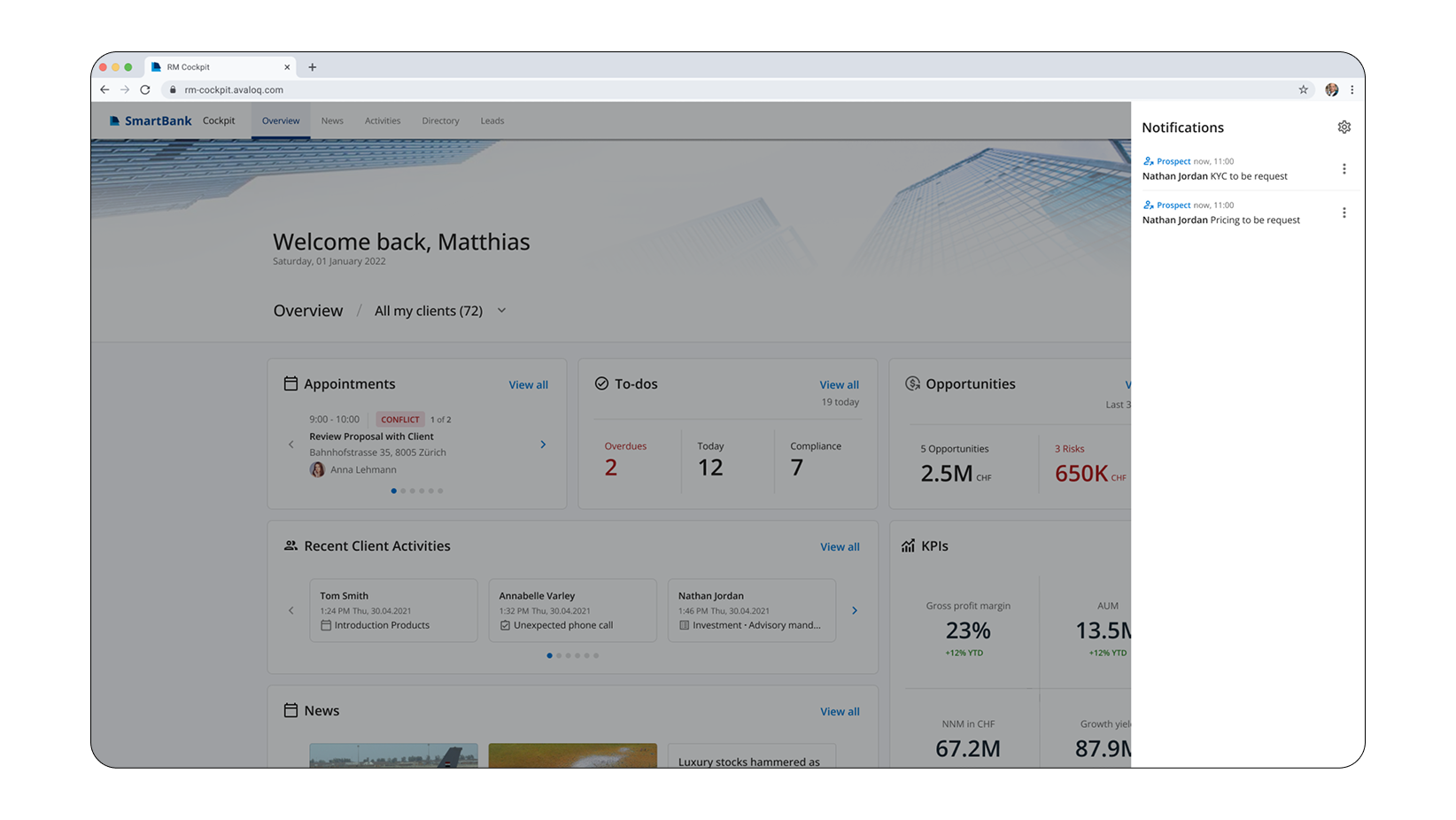Click the Opportunities icon
The height and width of the screenshot is (820, 1456).
point(912,383)
